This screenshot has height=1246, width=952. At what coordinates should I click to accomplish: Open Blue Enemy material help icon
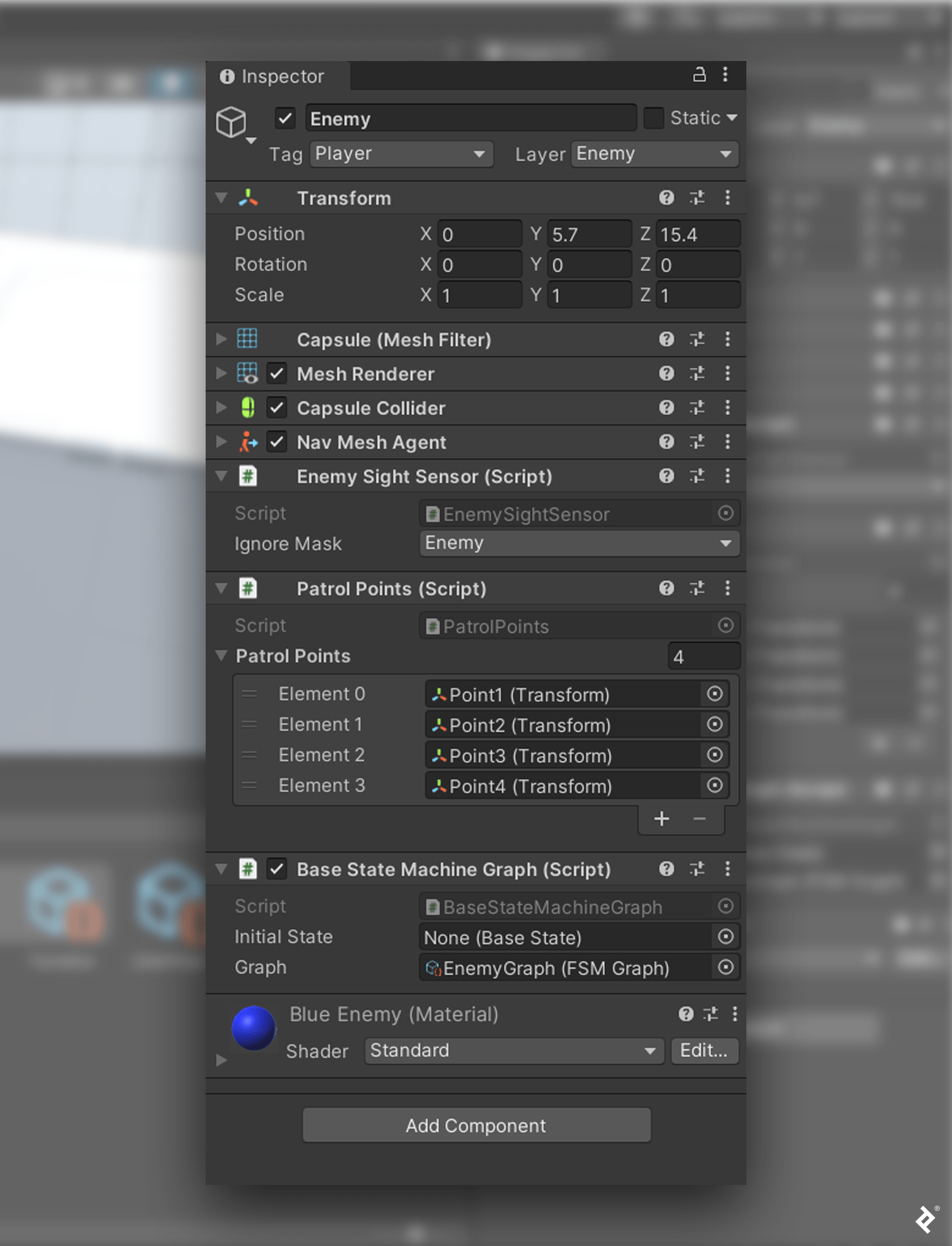pyautogui.click(x=686, y=1014)
